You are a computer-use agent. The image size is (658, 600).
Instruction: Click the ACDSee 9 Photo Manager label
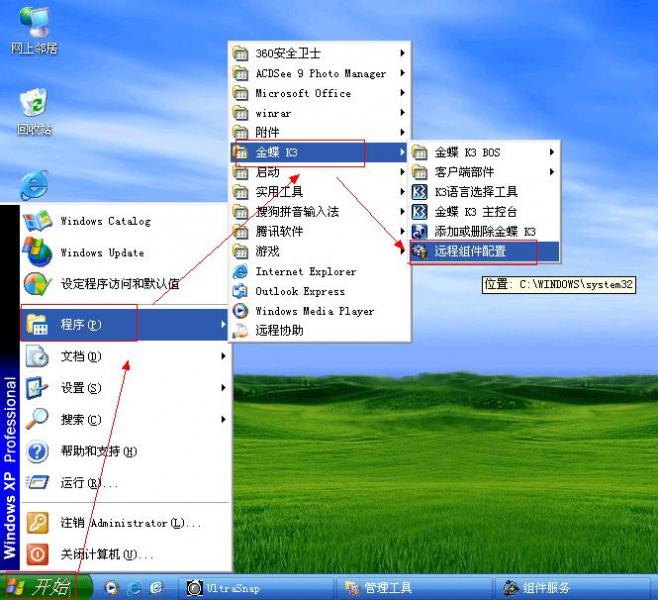click(321, 73)
